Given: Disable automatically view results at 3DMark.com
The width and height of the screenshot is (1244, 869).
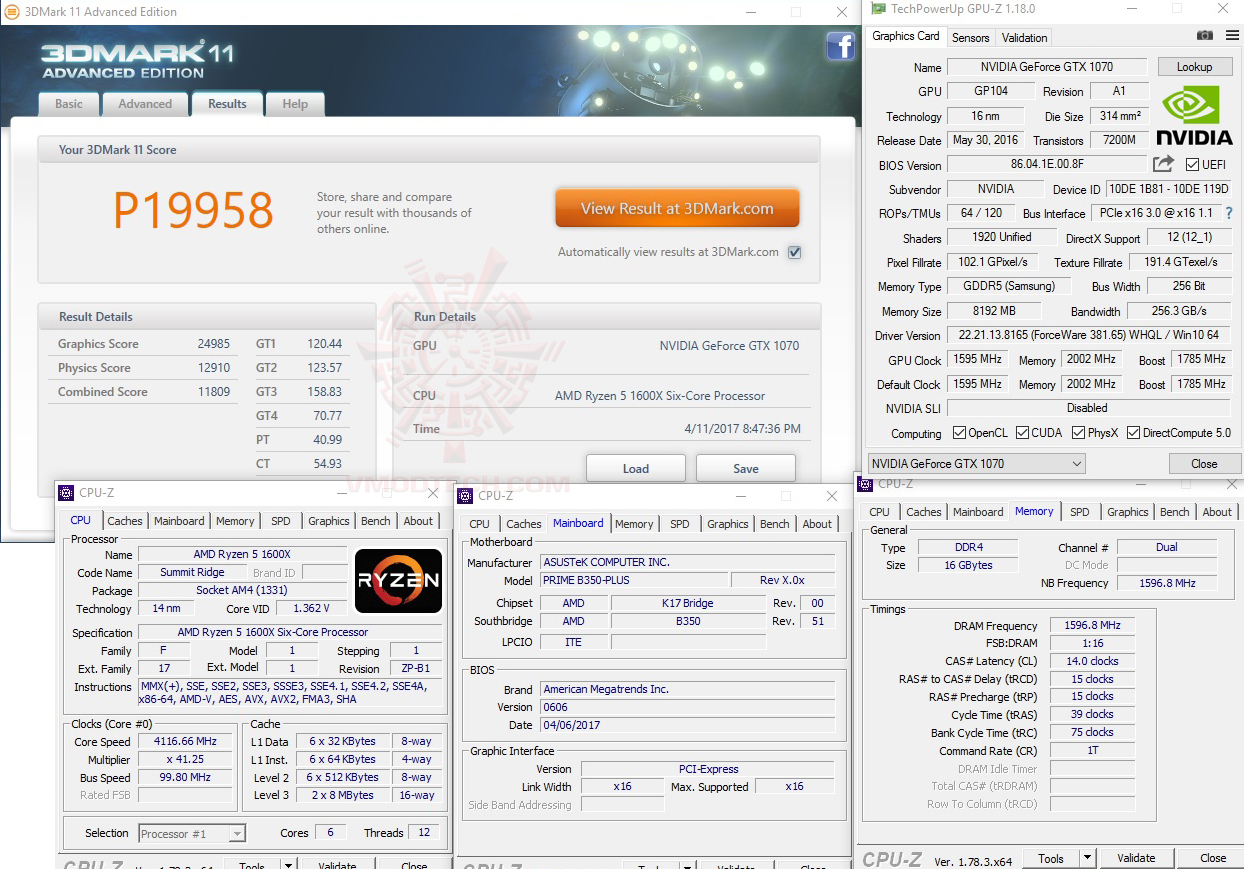Looking at the screenshot, I should (794, 252).
